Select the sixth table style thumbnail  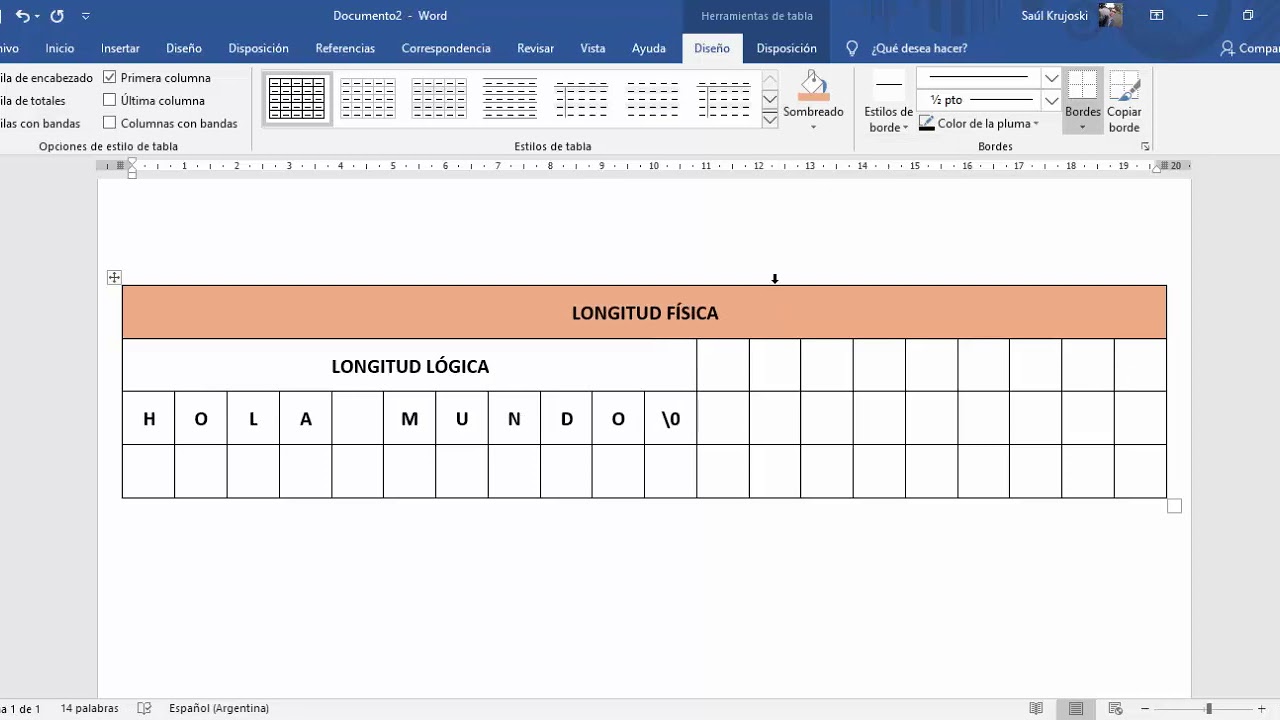[x=652, y=98]
